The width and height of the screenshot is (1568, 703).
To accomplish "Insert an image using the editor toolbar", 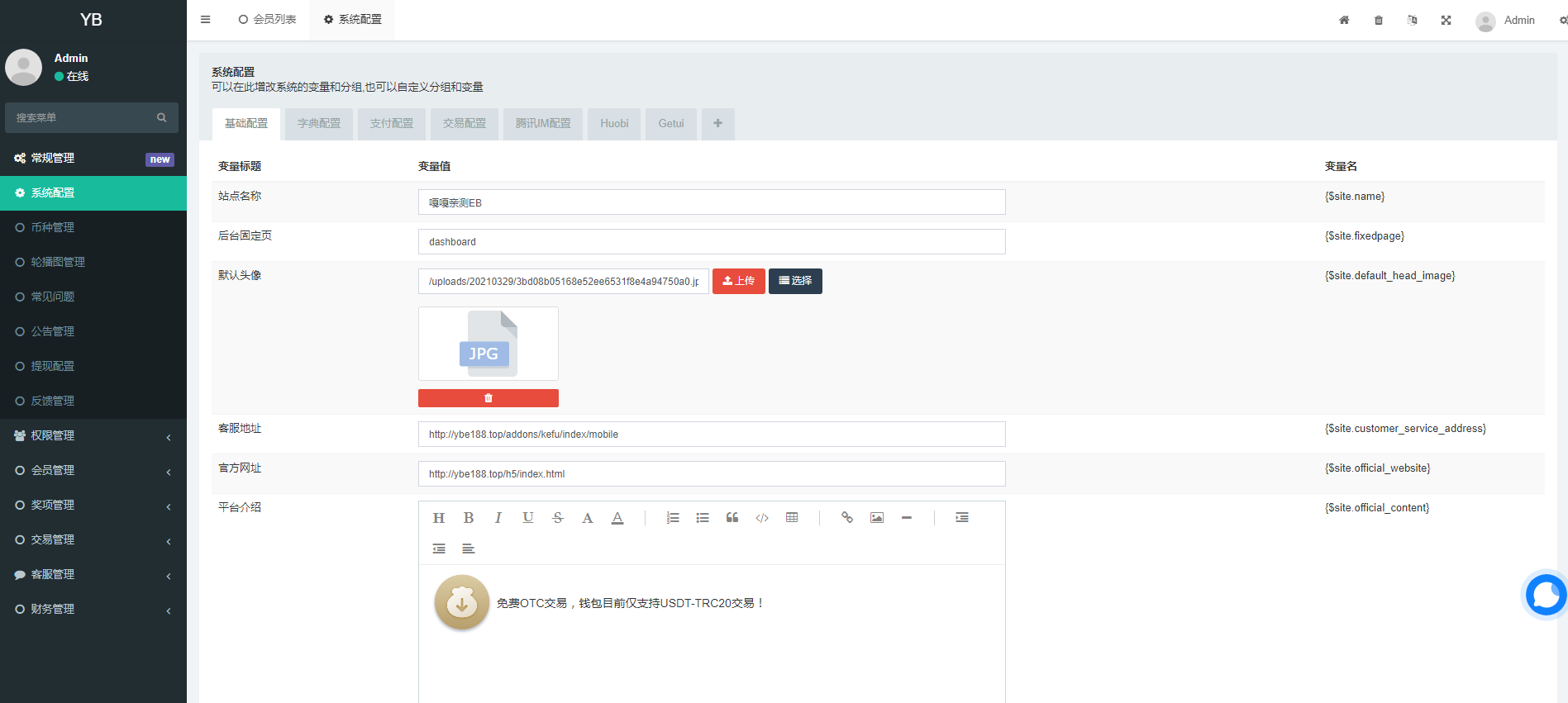I will [x=876, y=518].
